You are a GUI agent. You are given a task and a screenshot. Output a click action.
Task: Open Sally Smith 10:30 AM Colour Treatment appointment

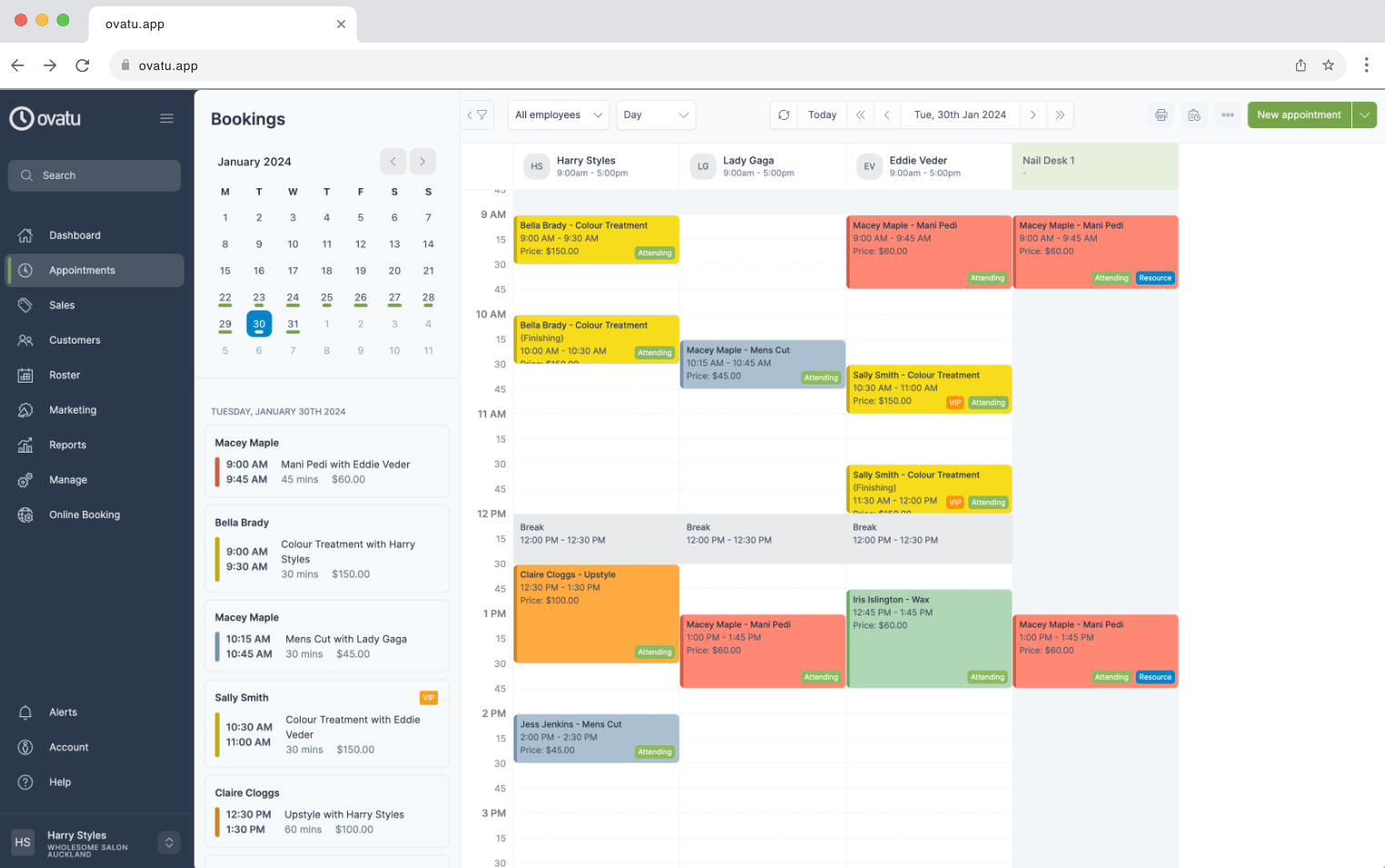click(929, 389)
